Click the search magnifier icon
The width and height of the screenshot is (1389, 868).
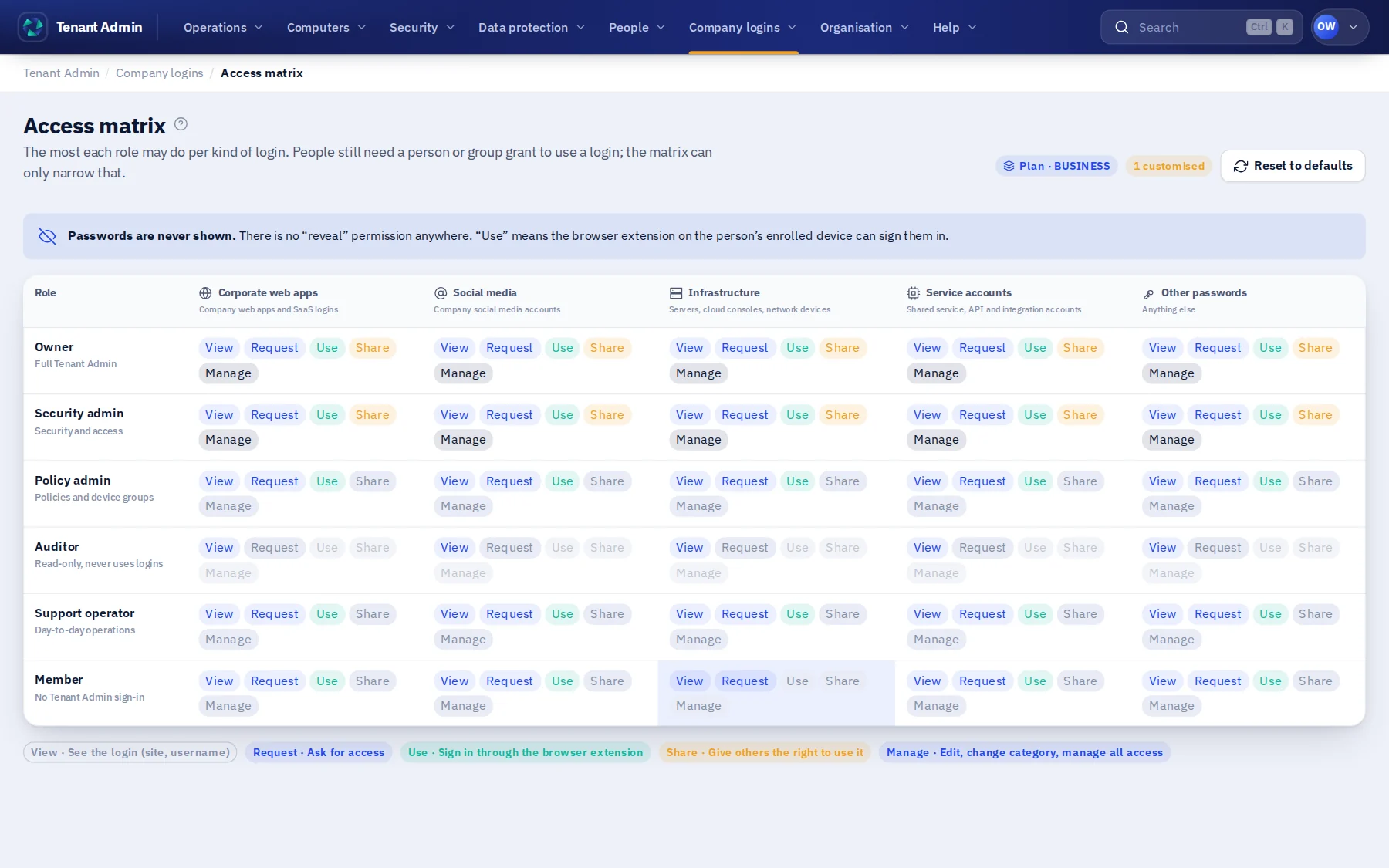1121,27
